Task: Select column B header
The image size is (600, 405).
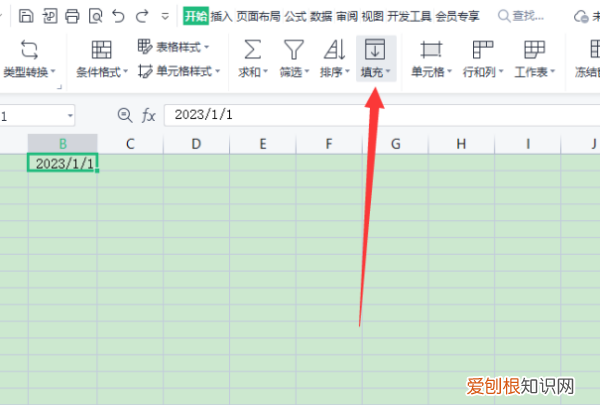Action: click(x=62, y=144)
